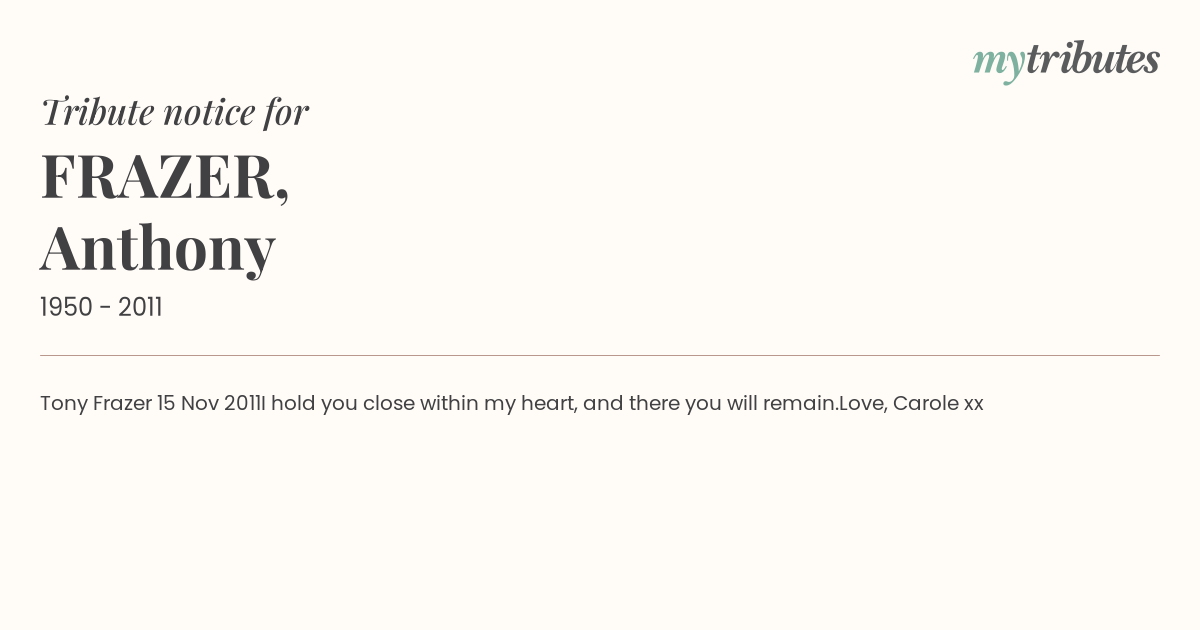This screenshot has height=630, width=1200.
Task: Click the word "notice" in the italic heading
Action: [x=208, y=112]
